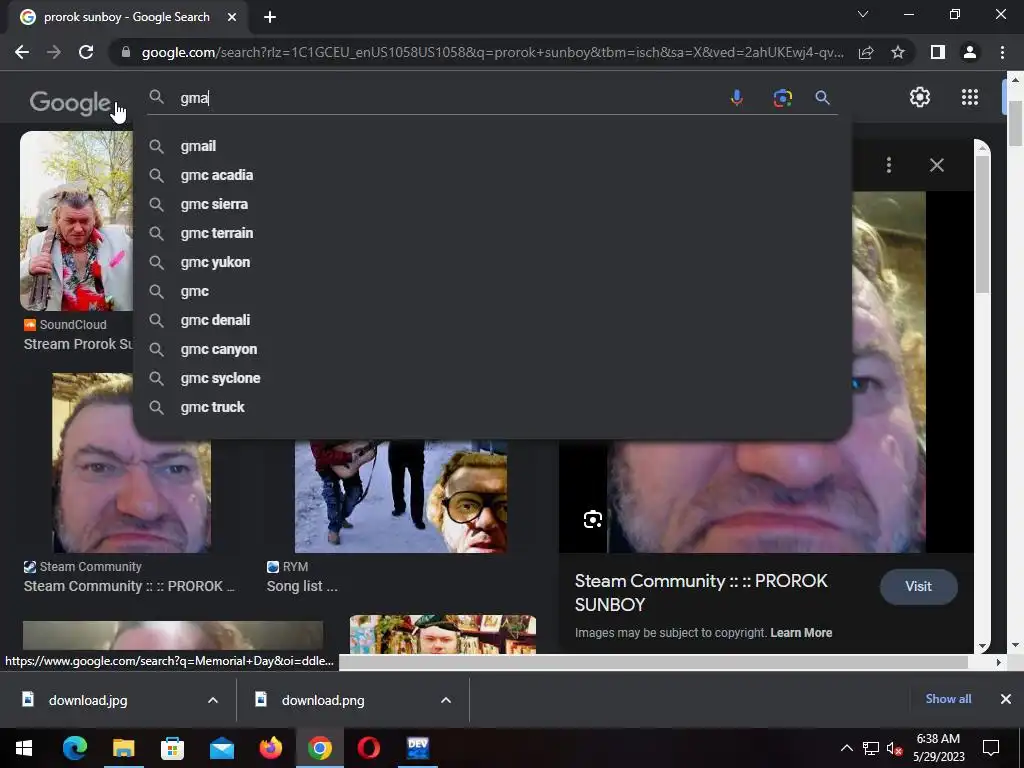
Task: Open Microsoft Store from taskbar
Action: click(172, 748)
